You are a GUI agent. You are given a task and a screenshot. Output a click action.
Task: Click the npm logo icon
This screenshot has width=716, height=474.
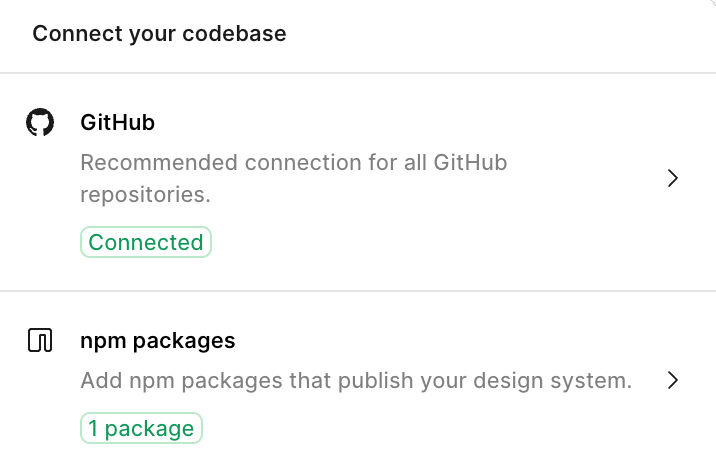point(40,340)
